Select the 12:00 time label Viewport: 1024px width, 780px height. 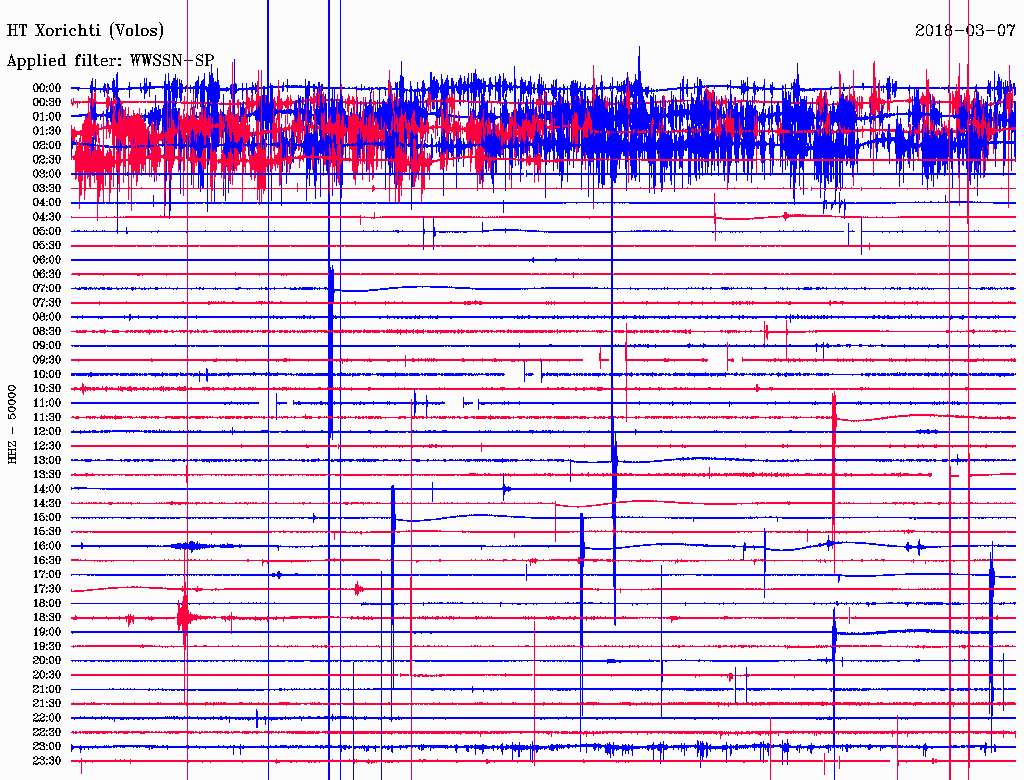[47, 432]
